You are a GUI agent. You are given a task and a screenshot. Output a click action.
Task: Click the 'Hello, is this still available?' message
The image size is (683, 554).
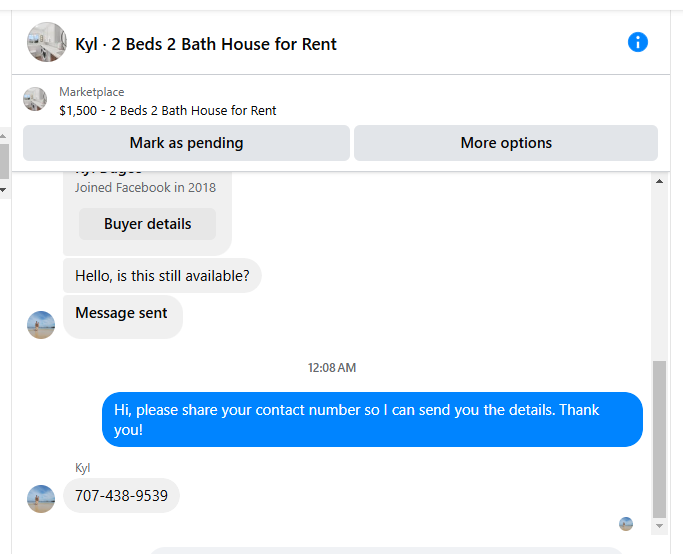pos(162,276)
